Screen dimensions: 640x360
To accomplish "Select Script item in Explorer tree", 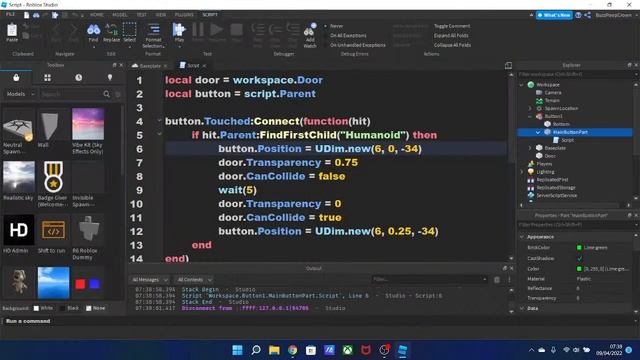I will click(567, 140).
